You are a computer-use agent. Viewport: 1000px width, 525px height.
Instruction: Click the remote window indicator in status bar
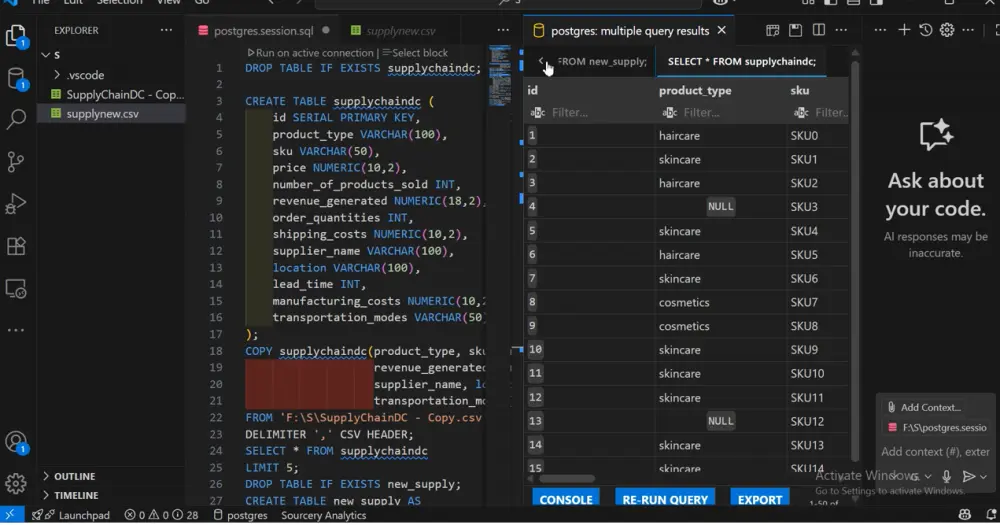11,515
